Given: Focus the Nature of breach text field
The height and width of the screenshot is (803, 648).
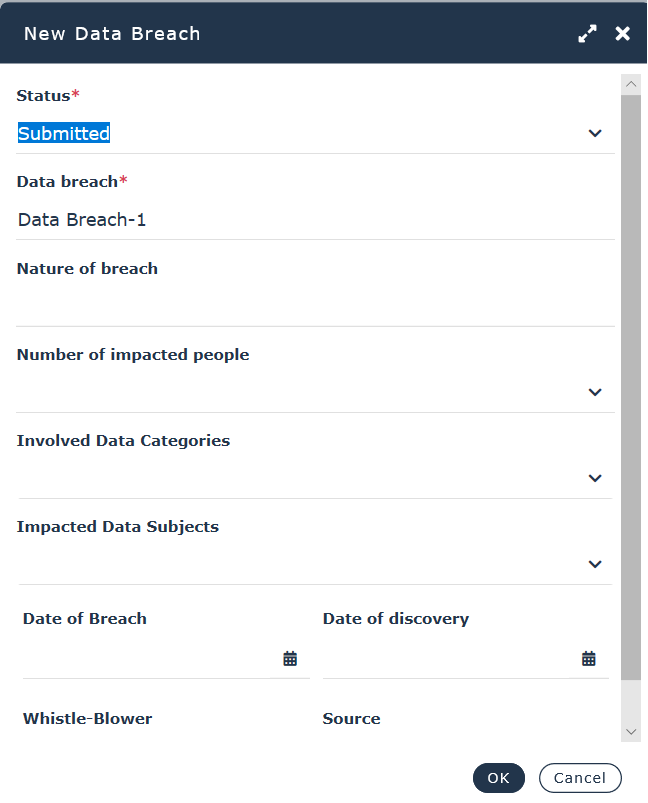Looking at the screenshot, I should coord(300,305).
